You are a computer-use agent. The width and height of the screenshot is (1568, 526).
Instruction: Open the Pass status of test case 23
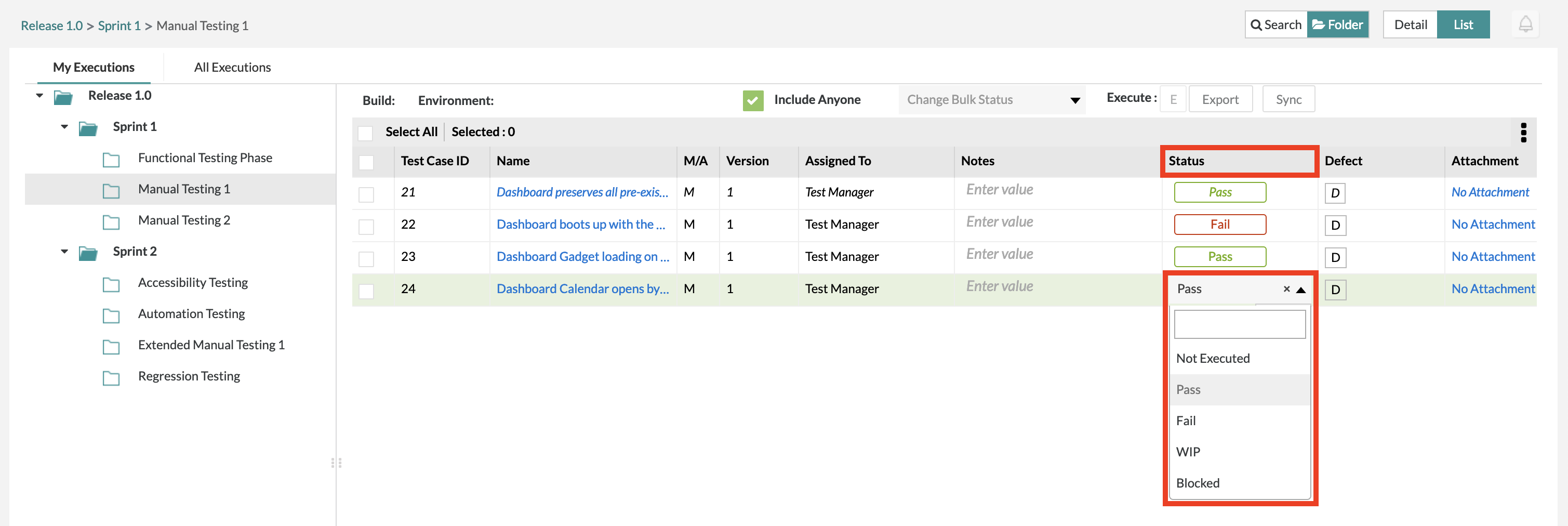pos(1219,257)
